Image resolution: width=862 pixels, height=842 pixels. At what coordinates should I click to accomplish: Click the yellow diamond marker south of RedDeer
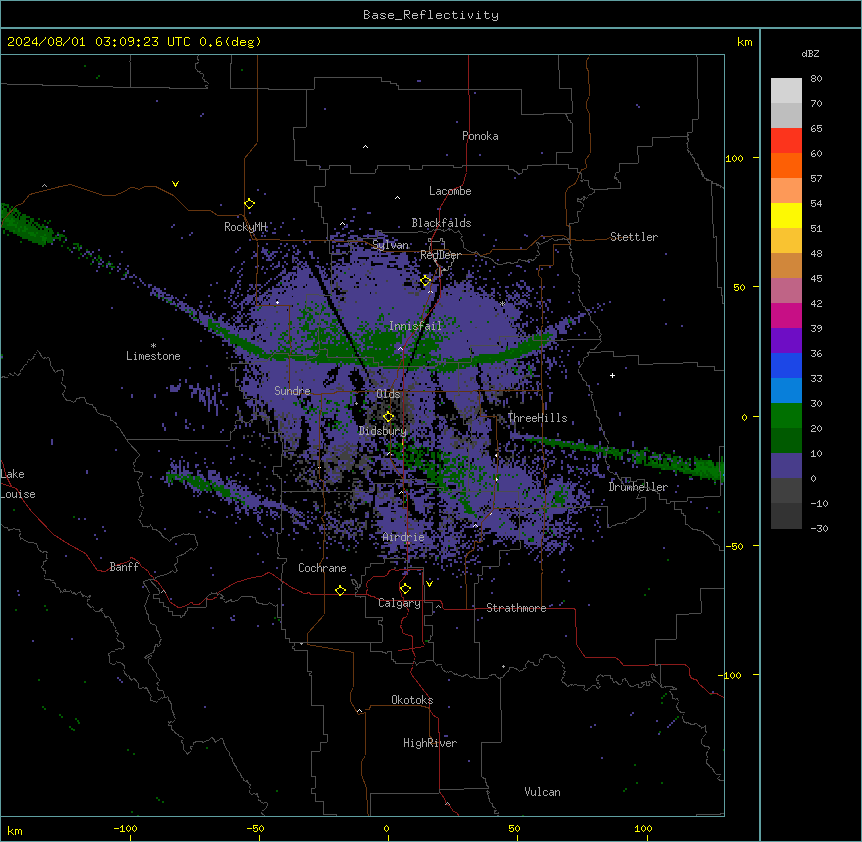426,281
